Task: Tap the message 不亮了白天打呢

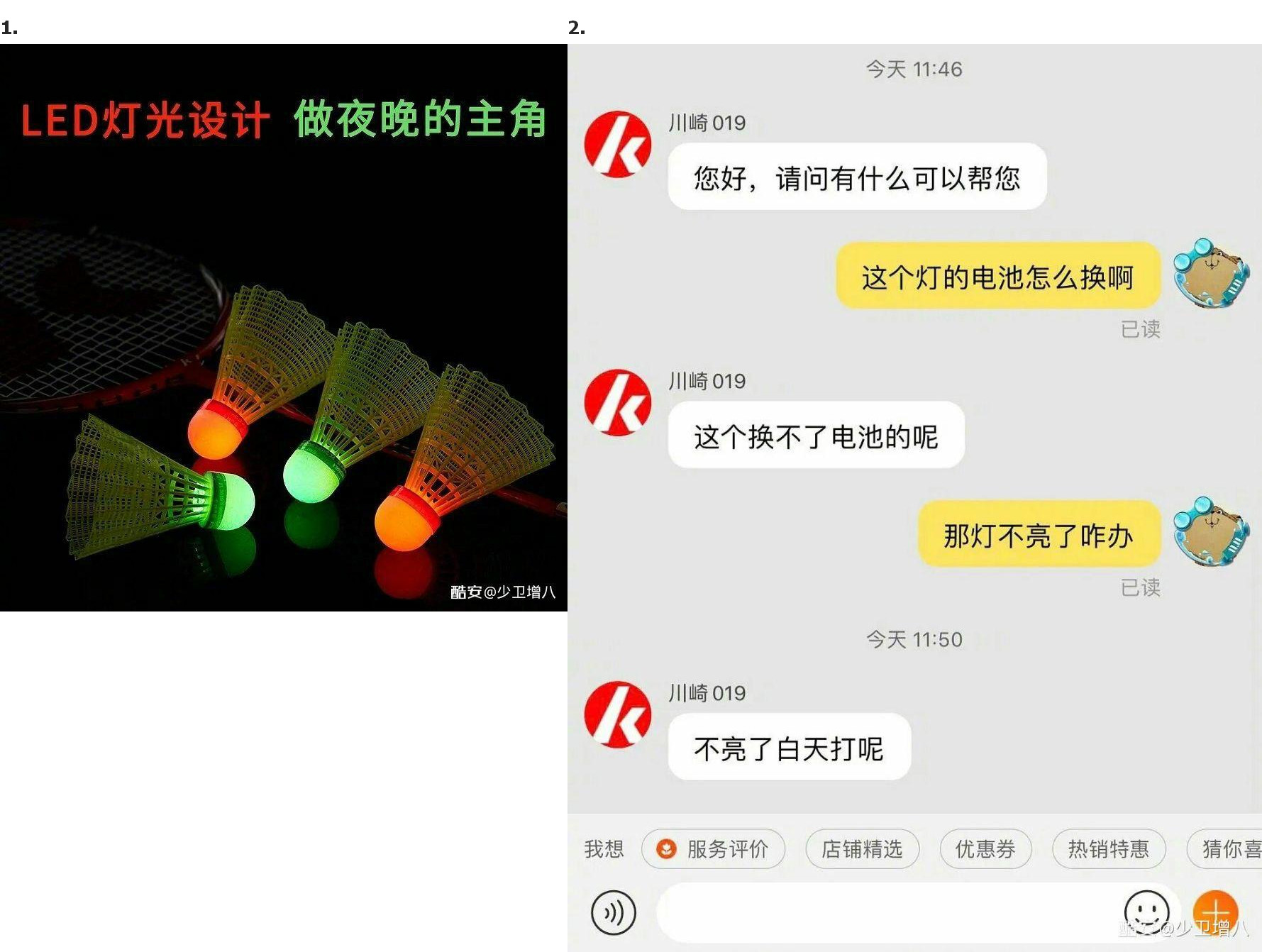Action: [790, 747]
